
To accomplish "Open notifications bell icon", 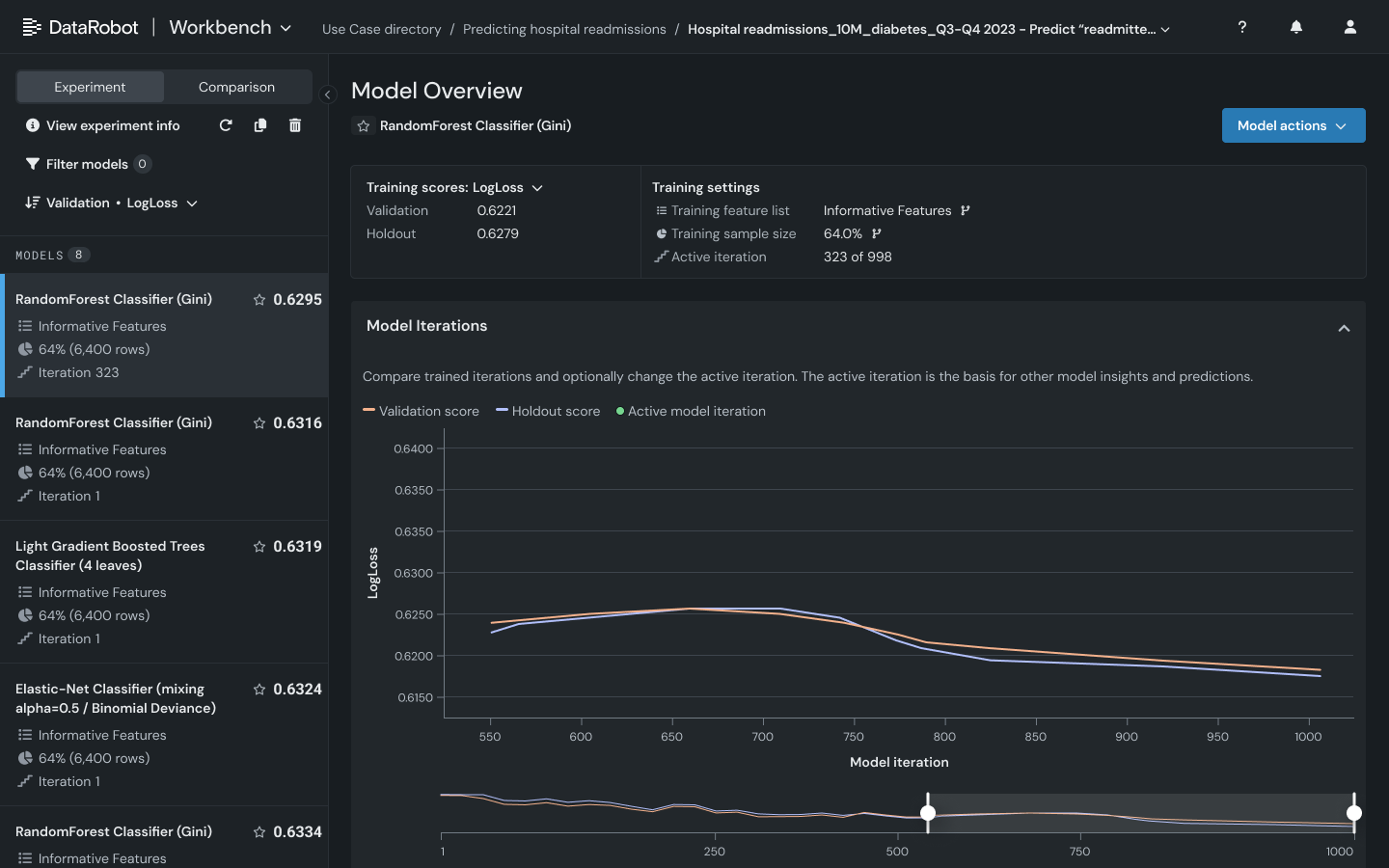I will (1296, 27).
